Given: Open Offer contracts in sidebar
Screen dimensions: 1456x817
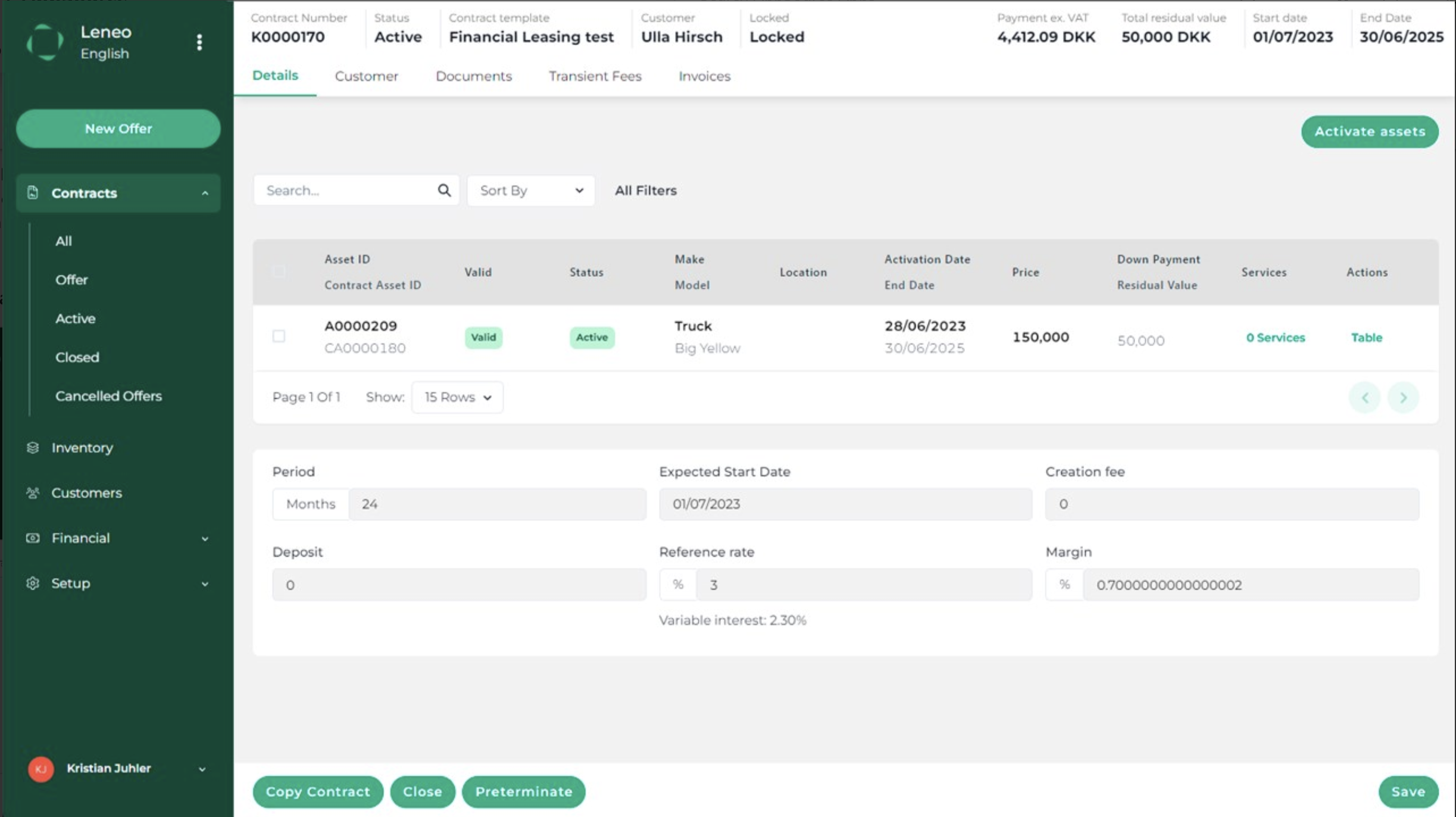Looking at the screenshot, I should 71,280.
